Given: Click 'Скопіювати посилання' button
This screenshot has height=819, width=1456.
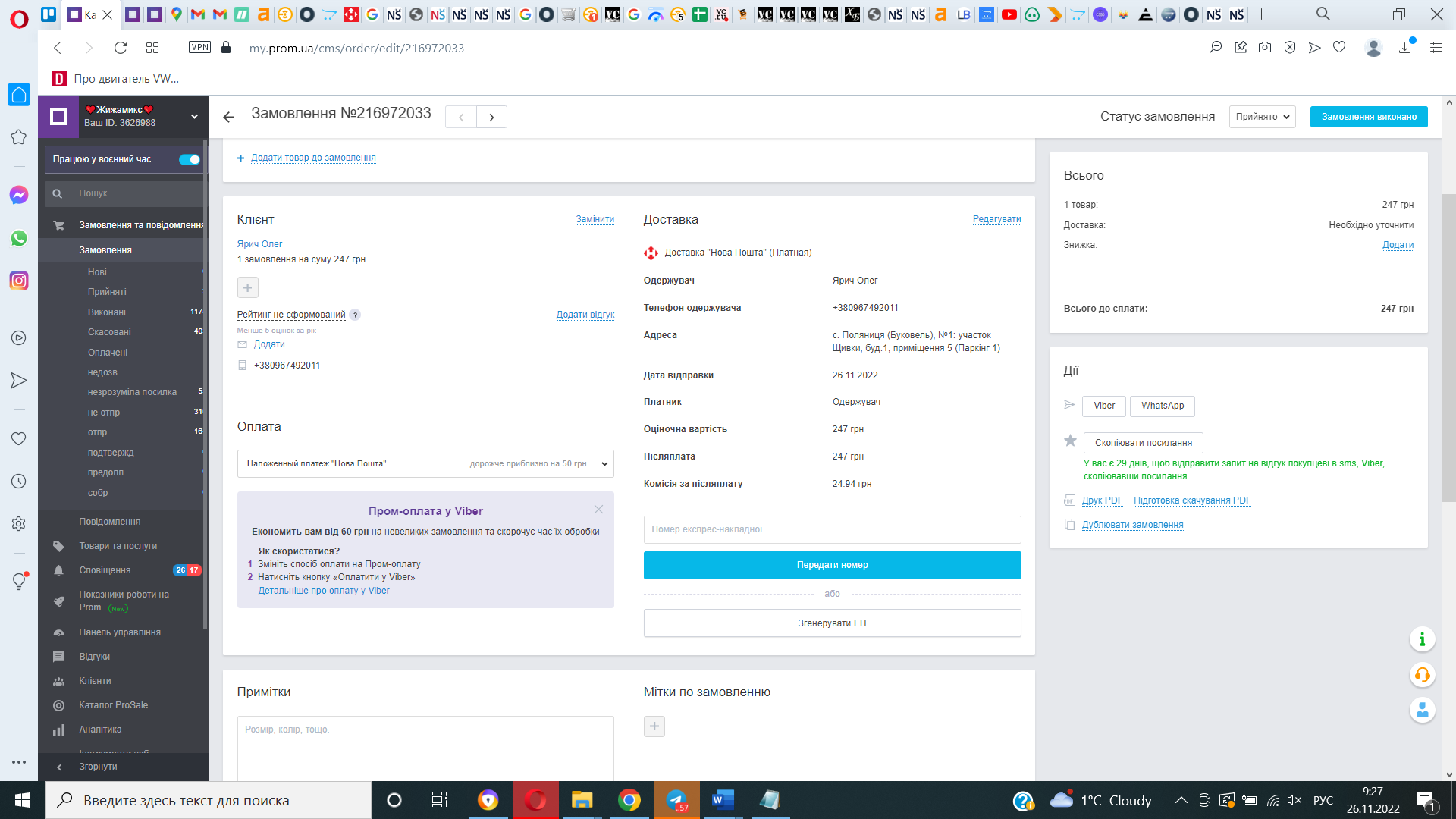Looking at the screenshot, I should [1144, 443].
